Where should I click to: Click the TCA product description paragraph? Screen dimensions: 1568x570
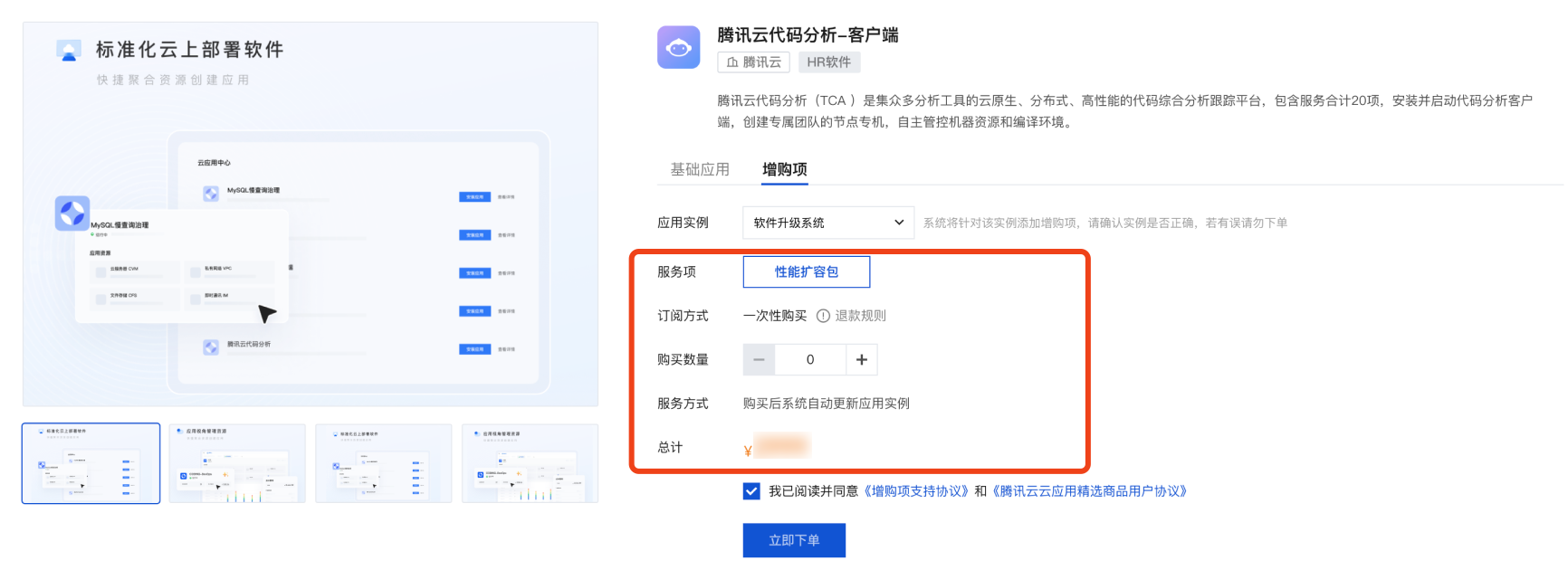(x=1124, y=111)
